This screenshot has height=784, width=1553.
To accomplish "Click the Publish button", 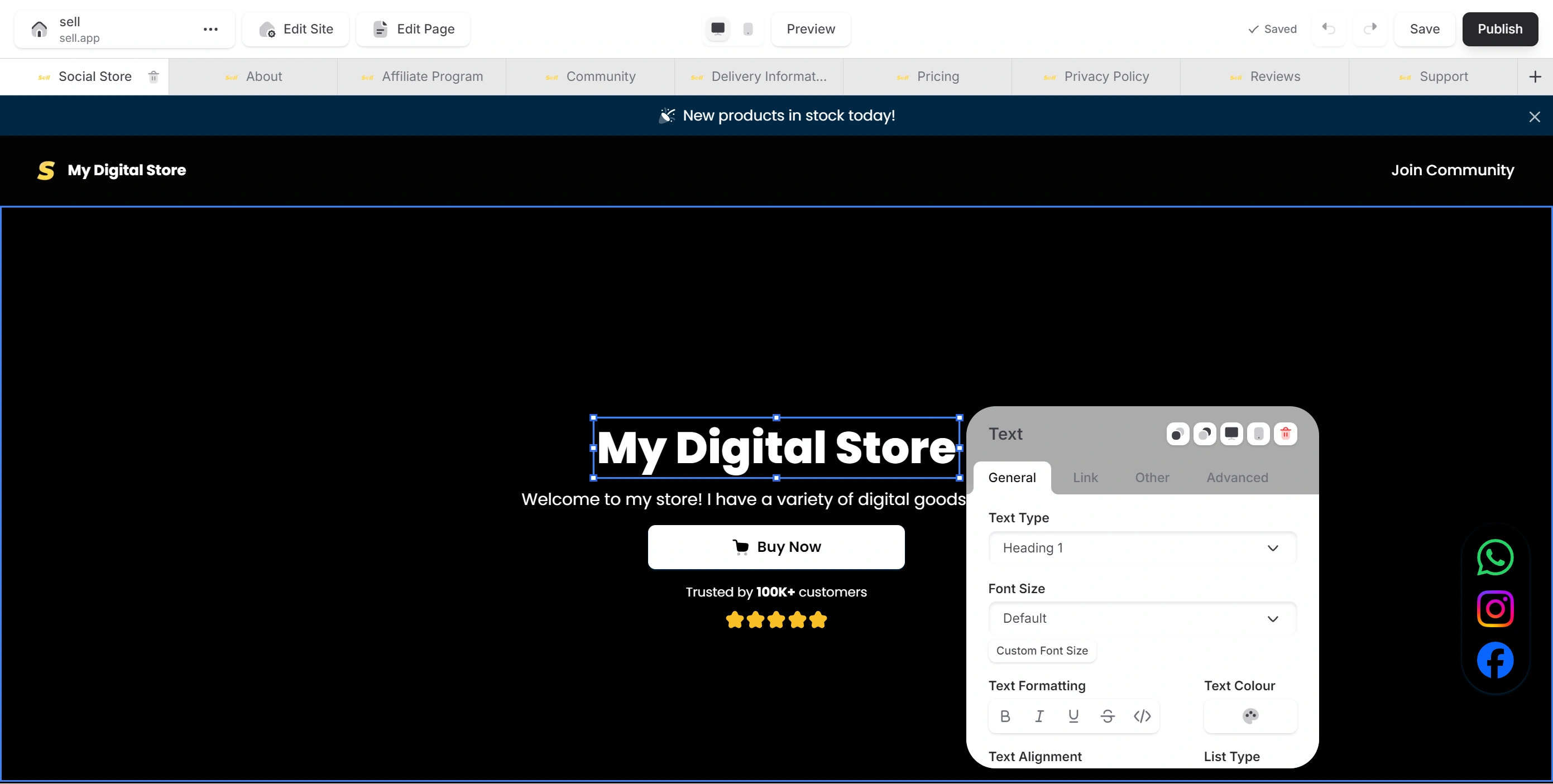I will (x=1499, y=29).
